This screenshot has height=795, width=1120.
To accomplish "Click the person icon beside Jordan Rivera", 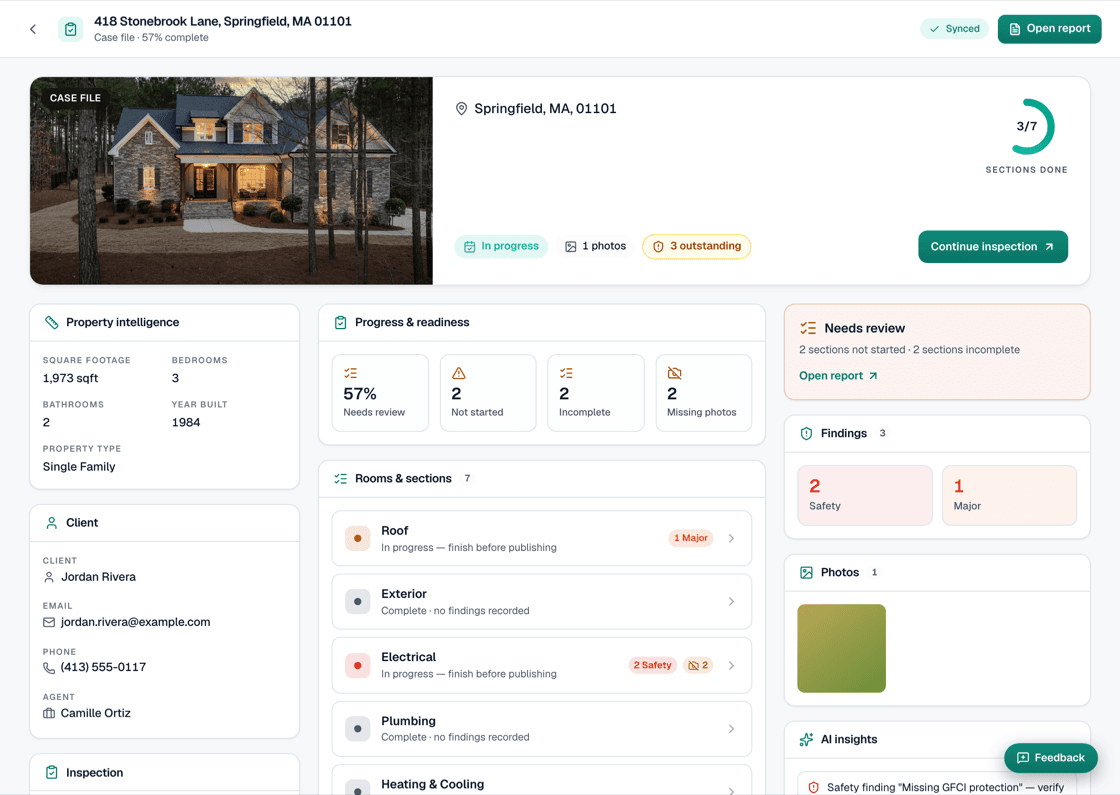I will pyautogui.click(x=49, y=577).
